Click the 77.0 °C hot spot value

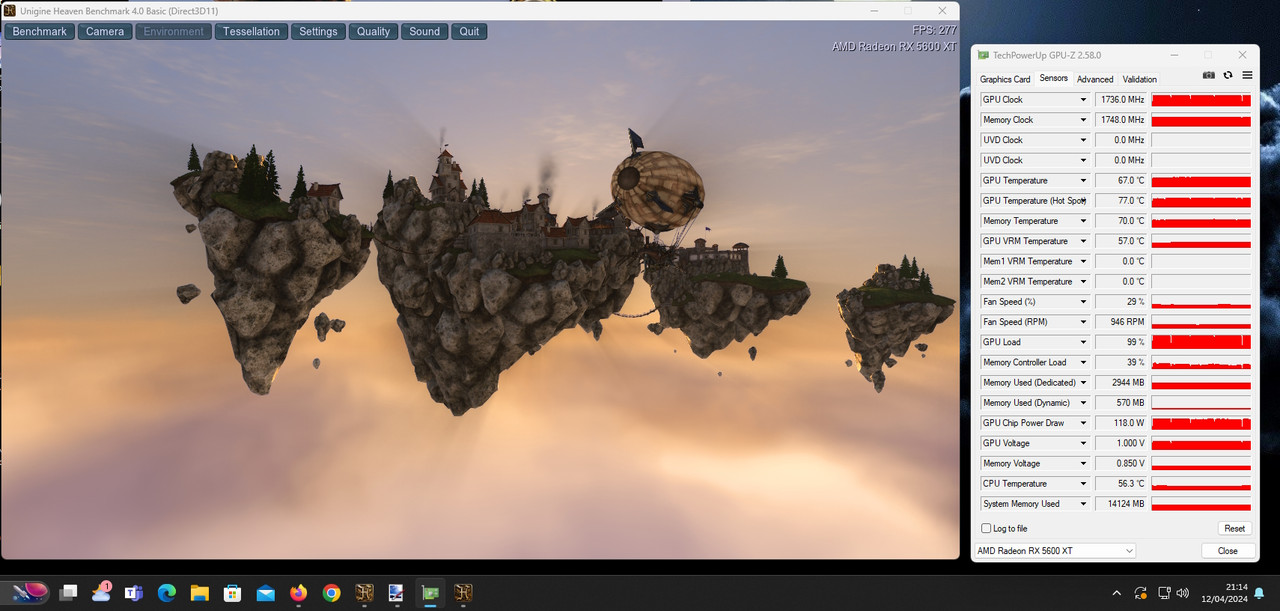[x=1121, y=201]
